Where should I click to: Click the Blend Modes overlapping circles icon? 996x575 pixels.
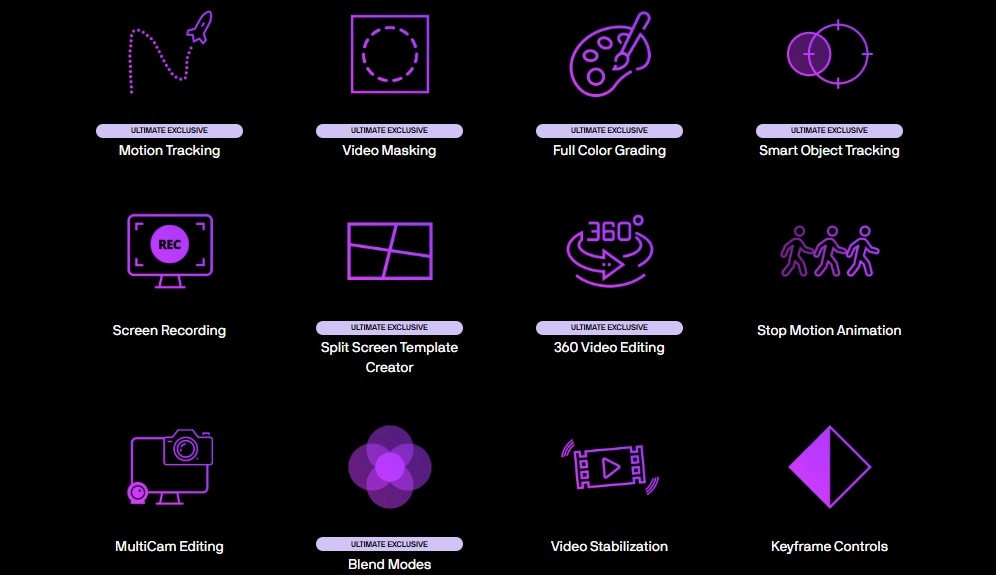[390, 467]
